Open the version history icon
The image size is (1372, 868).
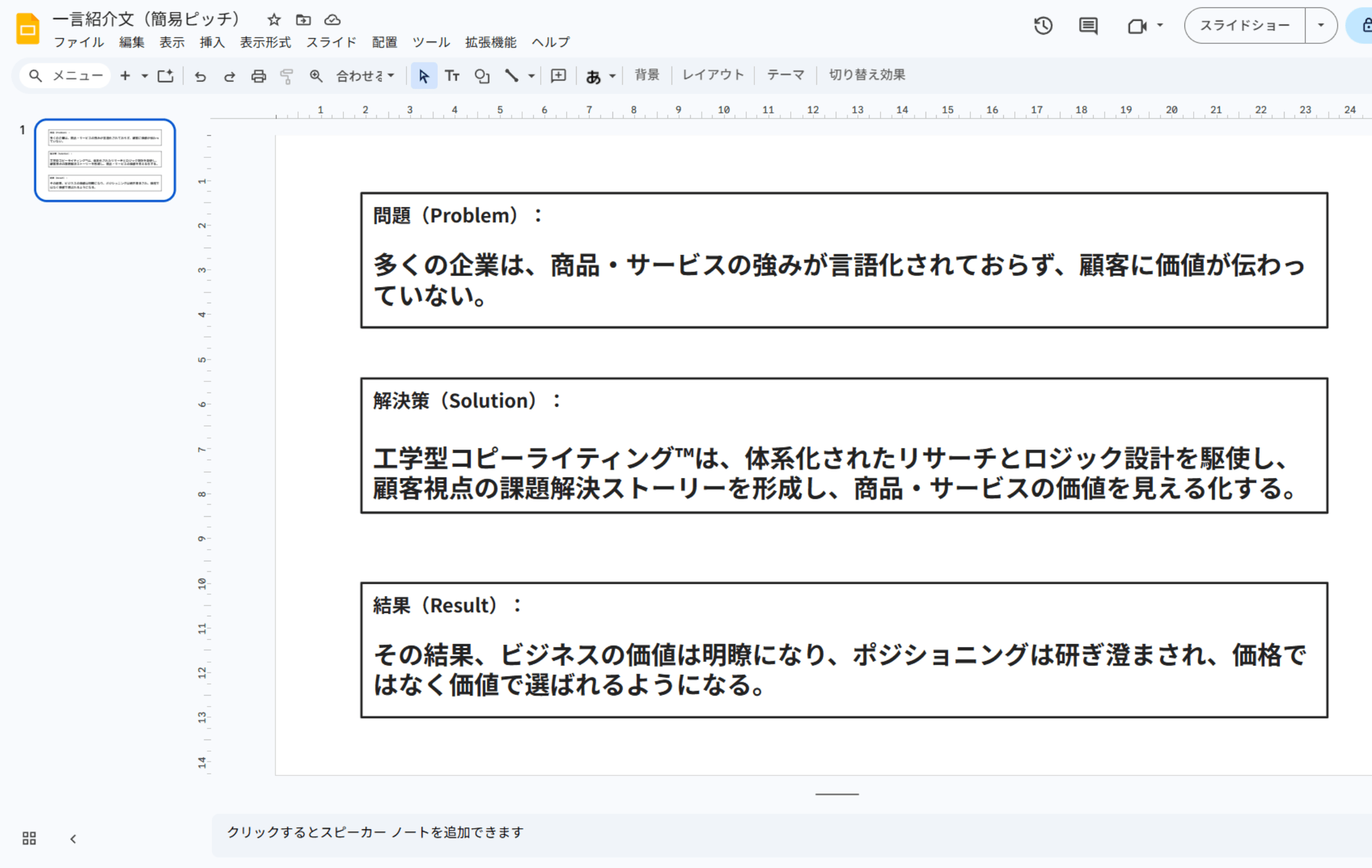coord(1043,26)
